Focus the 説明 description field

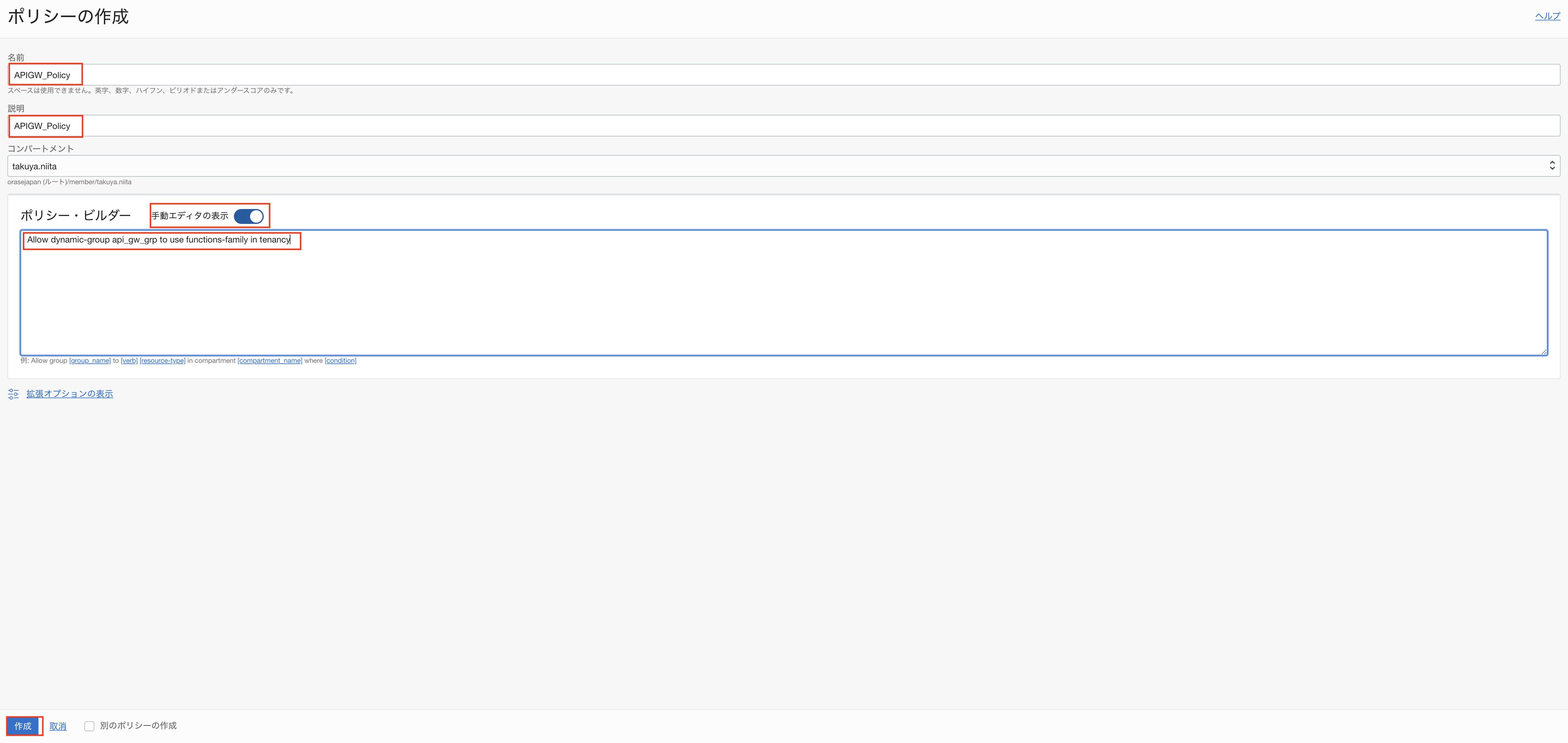pyautogui.click(x=779, y=126)
